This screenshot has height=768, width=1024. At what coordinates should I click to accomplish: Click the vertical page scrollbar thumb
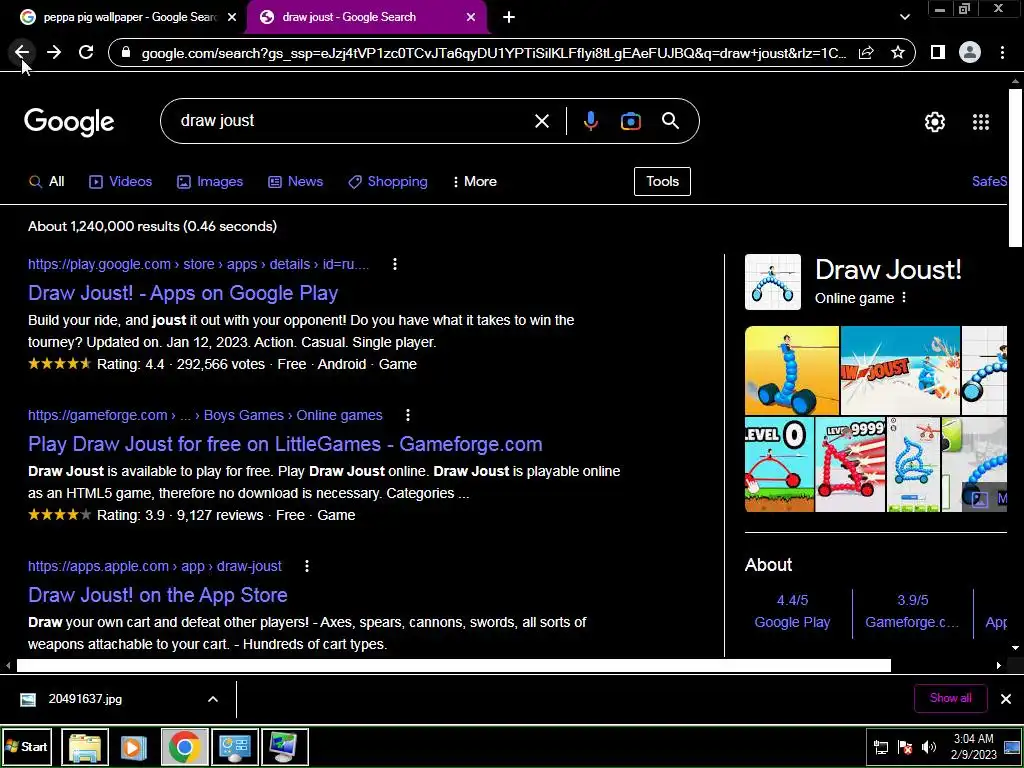[1015, 167]
